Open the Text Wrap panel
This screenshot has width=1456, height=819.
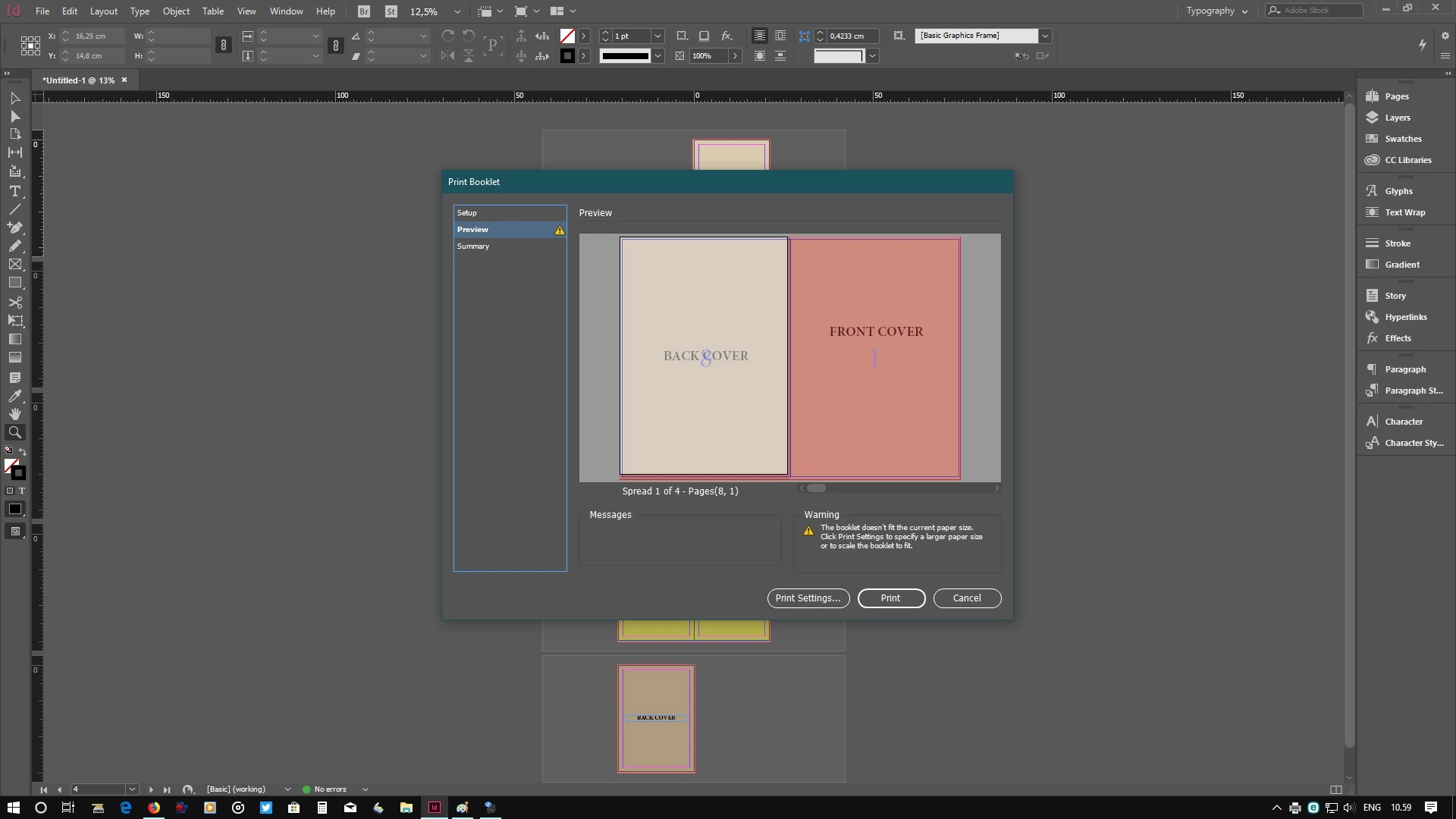point(1404,212)
